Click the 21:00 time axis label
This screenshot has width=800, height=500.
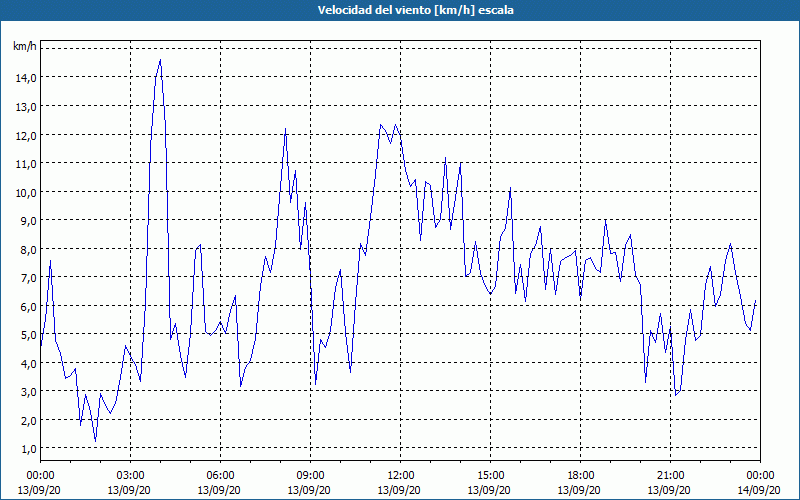coord(670,476)
